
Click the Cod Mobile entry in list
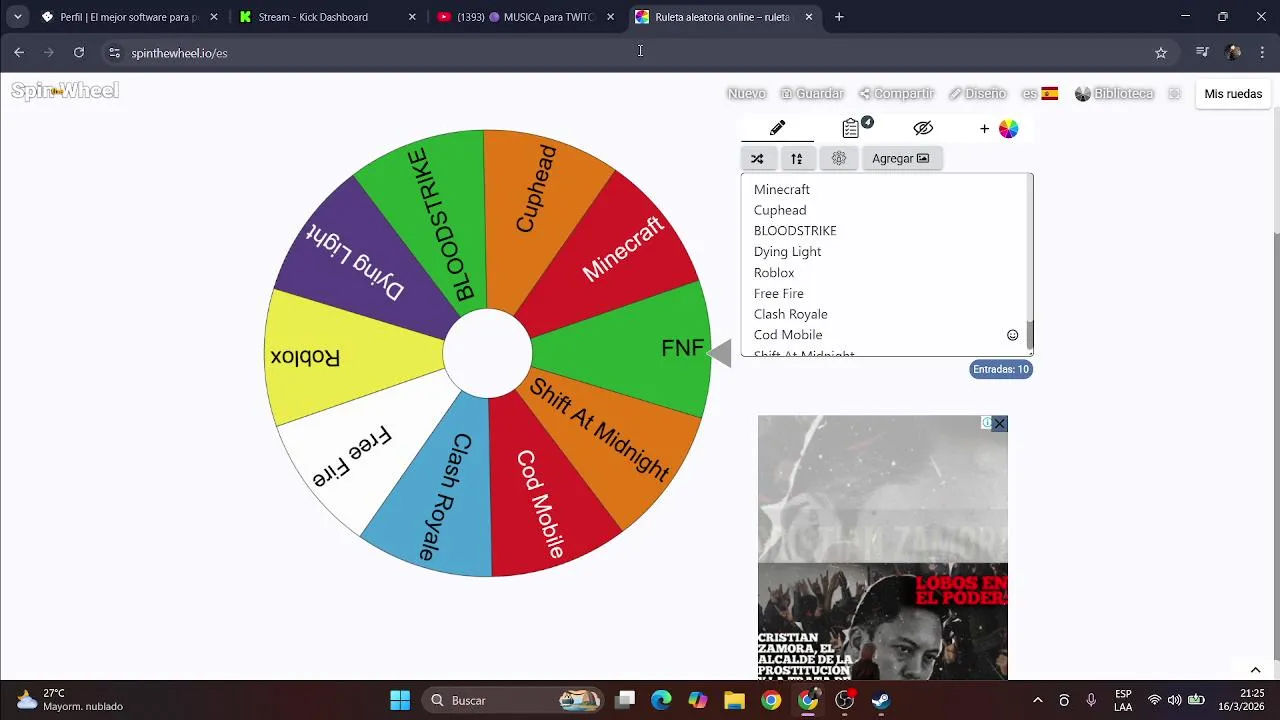788,335
